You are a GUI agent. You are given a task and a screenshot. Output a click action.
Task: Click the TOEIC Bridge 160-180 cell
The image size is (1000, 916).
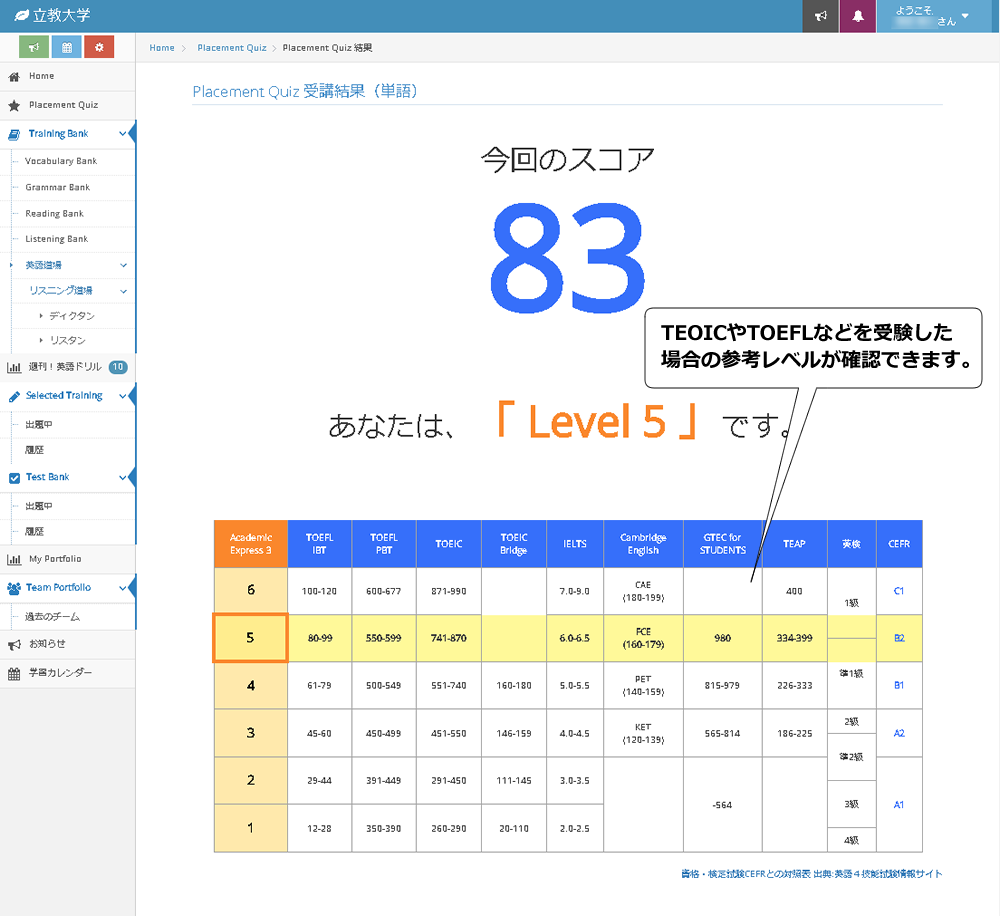(513, 685)
